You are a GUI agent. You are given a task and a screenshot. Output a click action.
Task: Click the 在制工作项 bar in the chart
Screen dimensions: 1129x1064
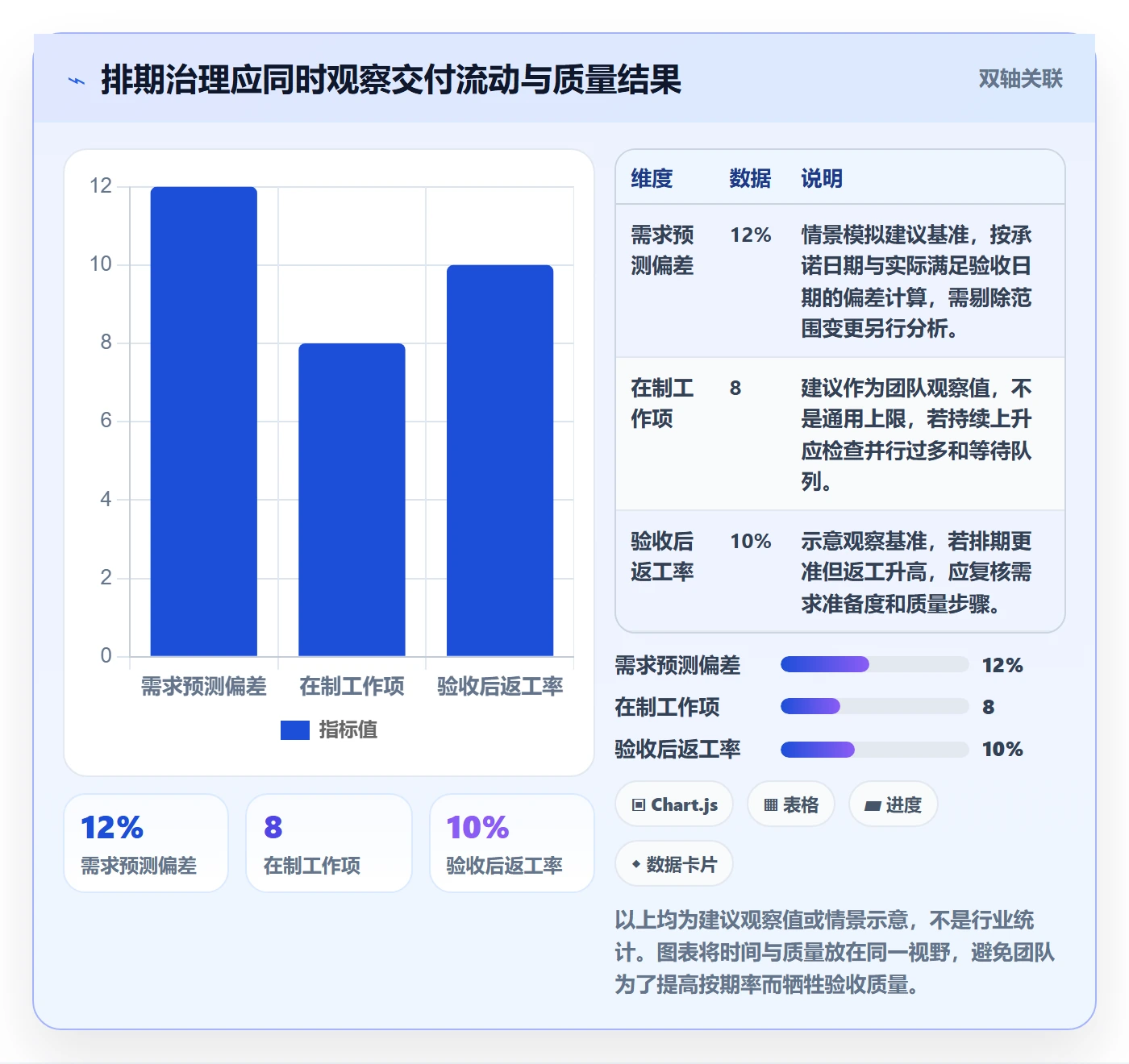pyautogui.click(x=352, y=500)
